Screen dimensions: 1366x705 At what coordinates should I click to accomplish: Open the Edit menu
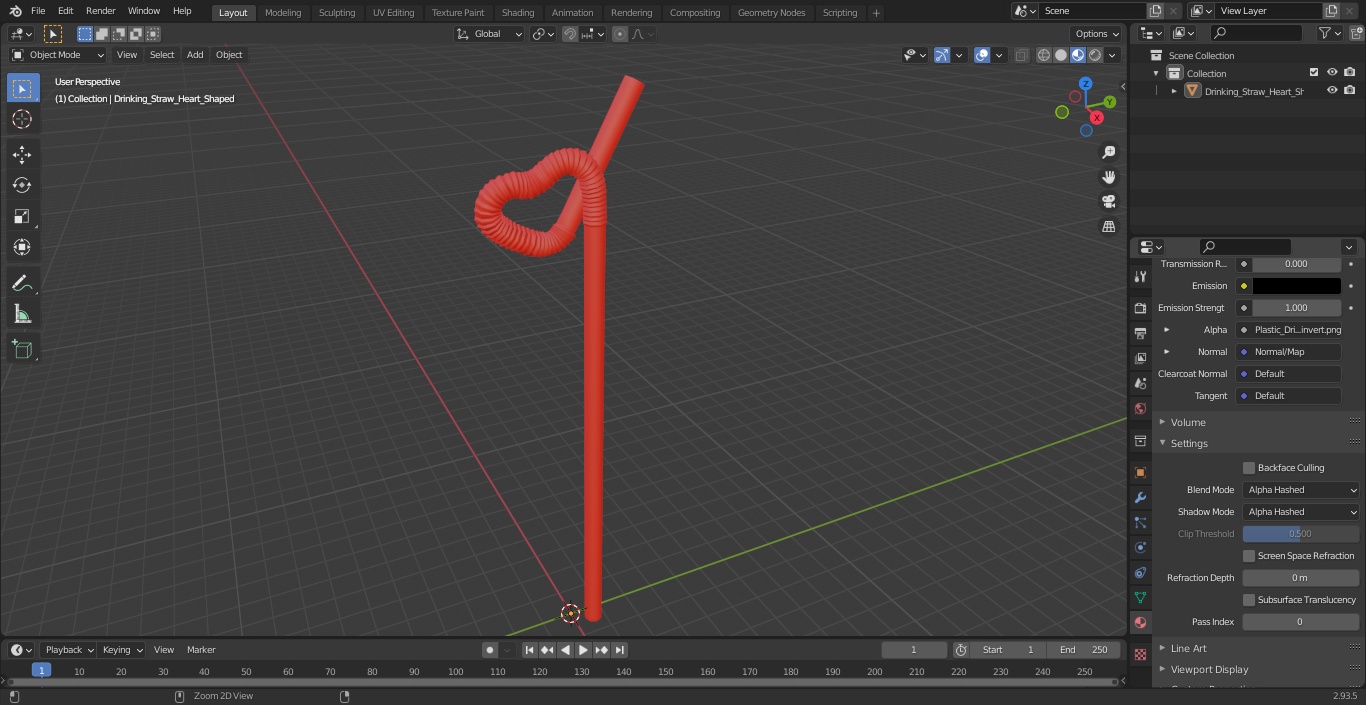pos(65,11)
